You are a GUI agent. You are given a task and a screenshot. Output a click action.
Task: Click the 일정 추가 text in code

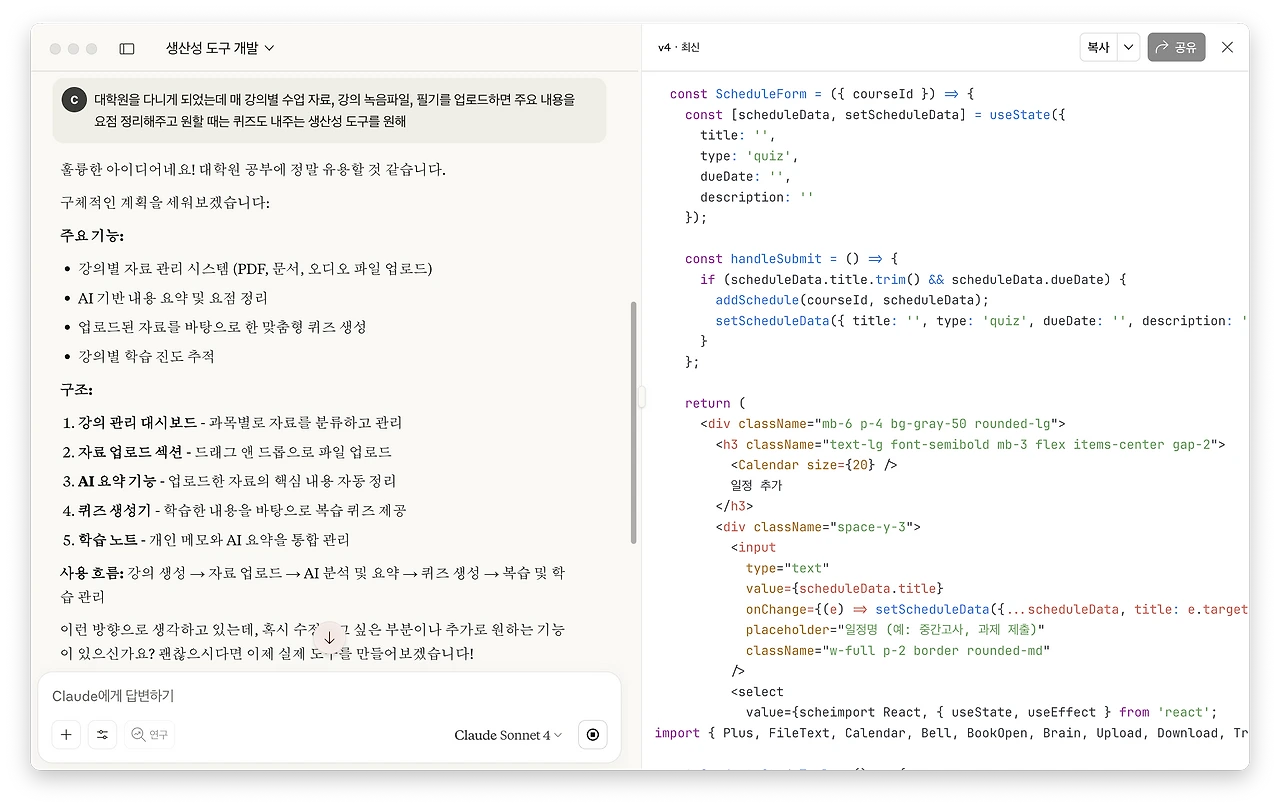[756, 486]
